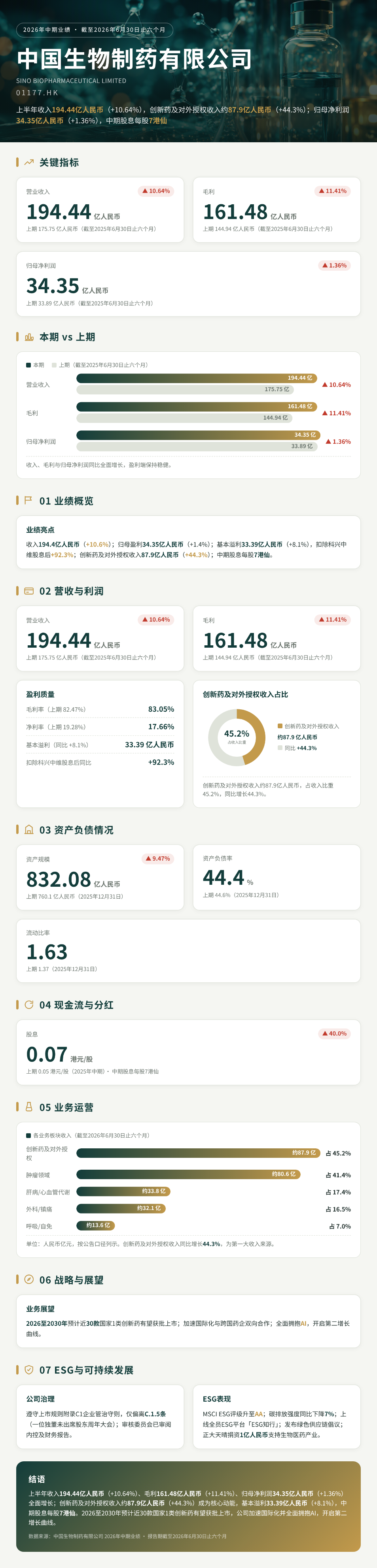Click the 144.94 亿 prior gross profit bar
377x1568 pixels.
pos(184,418)
